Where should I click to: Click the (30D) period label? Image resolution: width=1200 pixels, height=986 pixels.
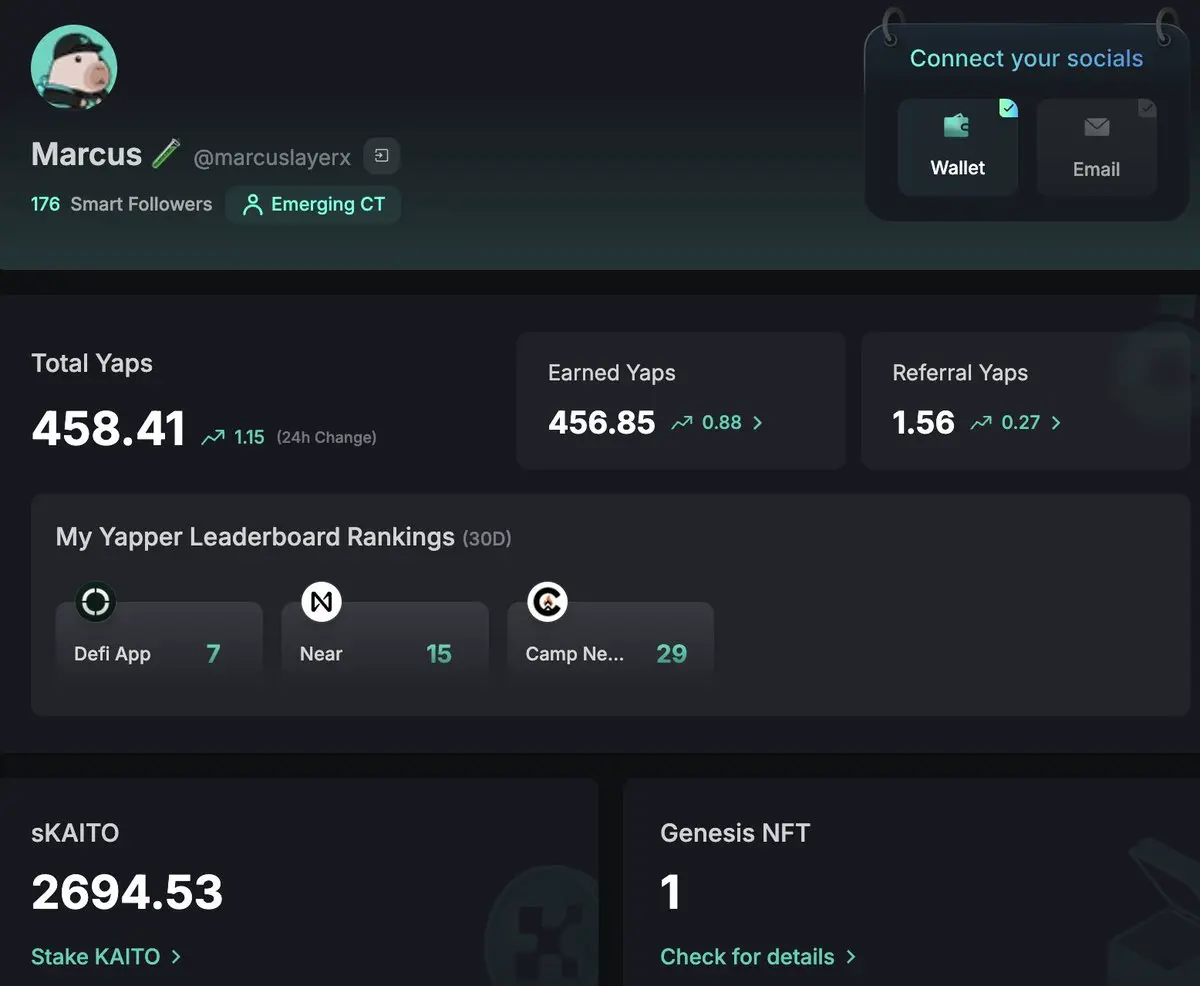tap(487, 539)
